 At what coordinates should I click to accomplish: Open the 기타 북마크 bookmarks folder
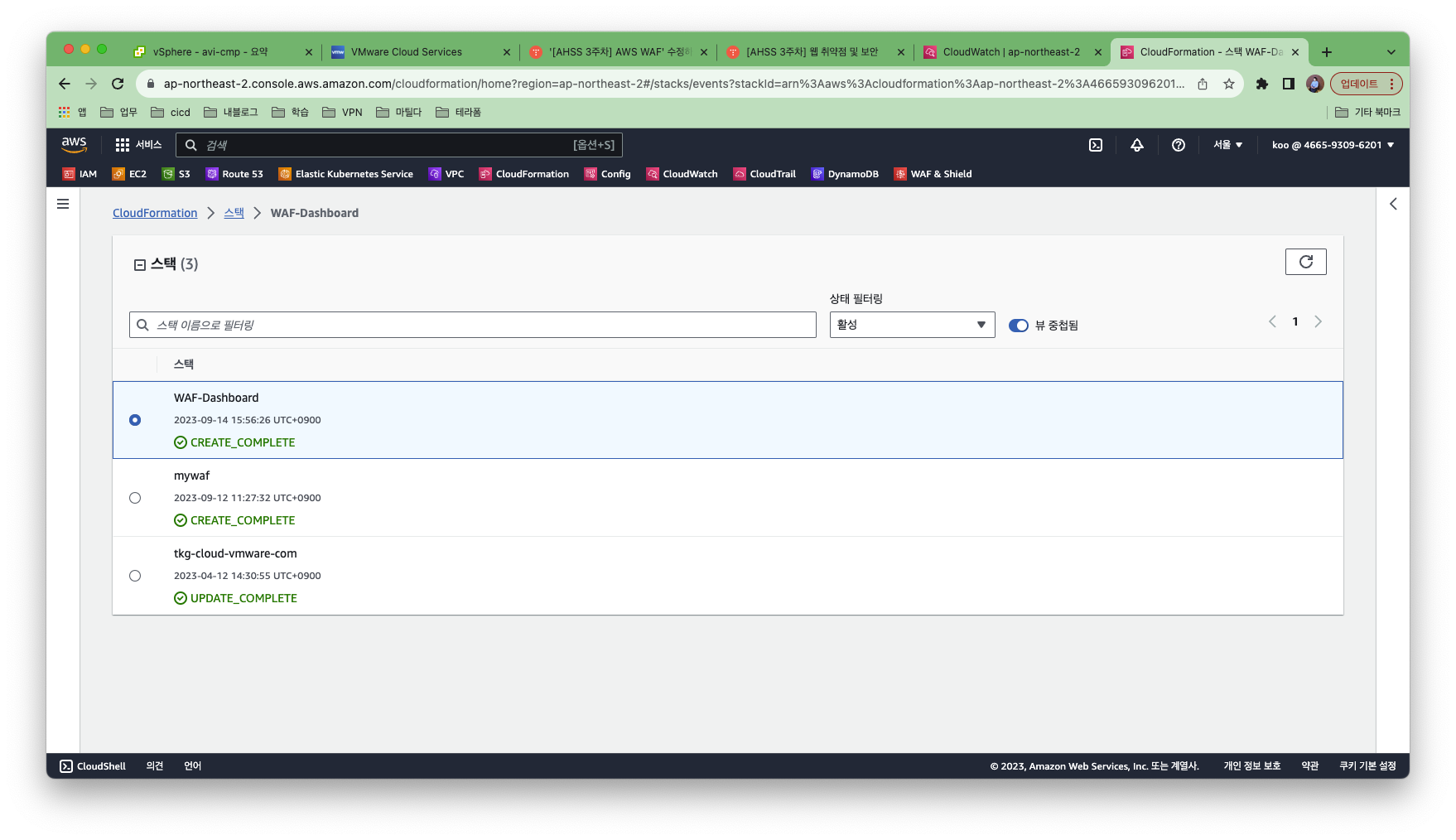point(1367,113)
